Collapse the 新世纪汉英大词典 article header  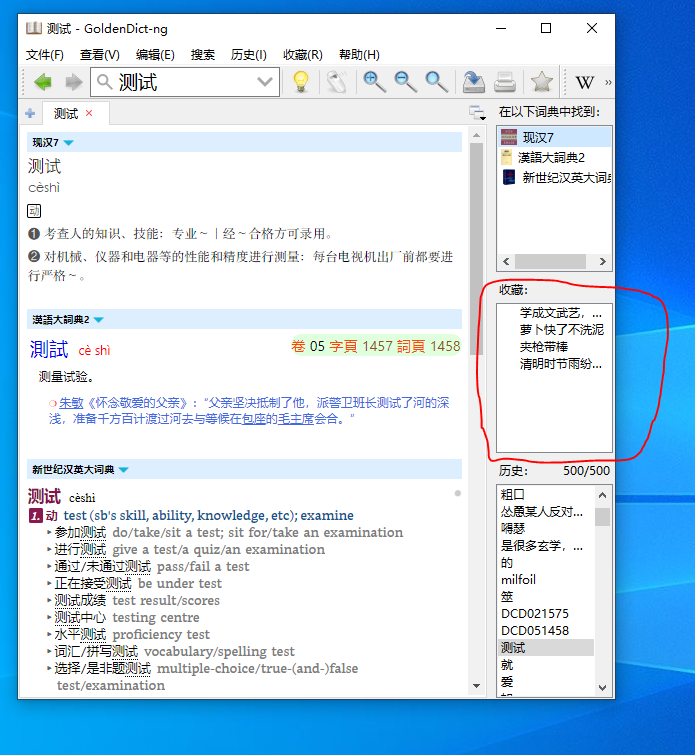pos(124,469)
